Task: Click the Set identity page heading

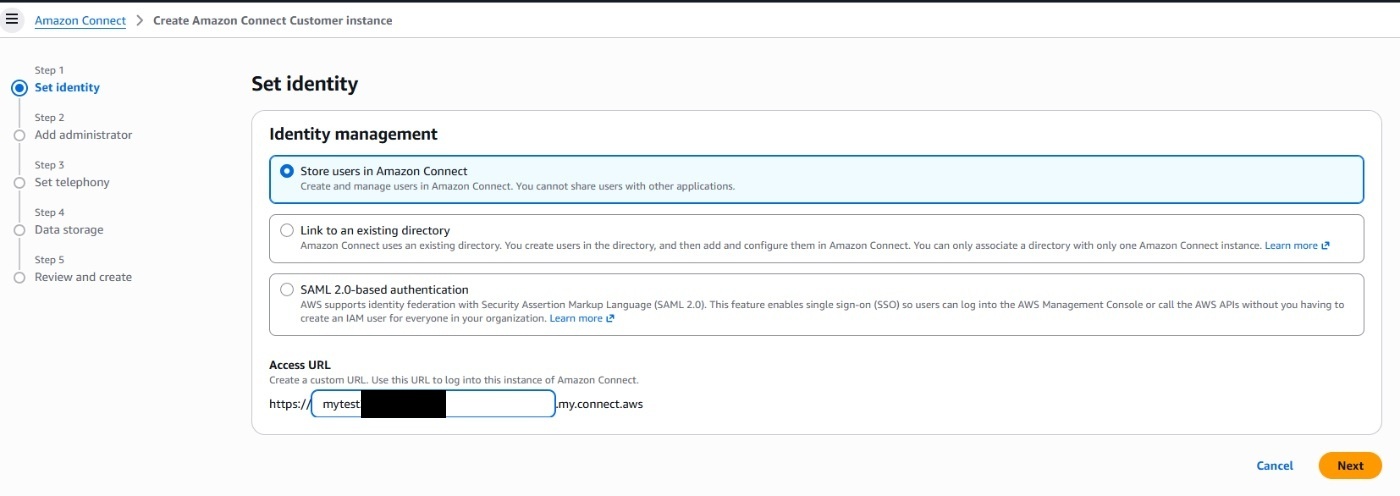Action: click(305, 84)
